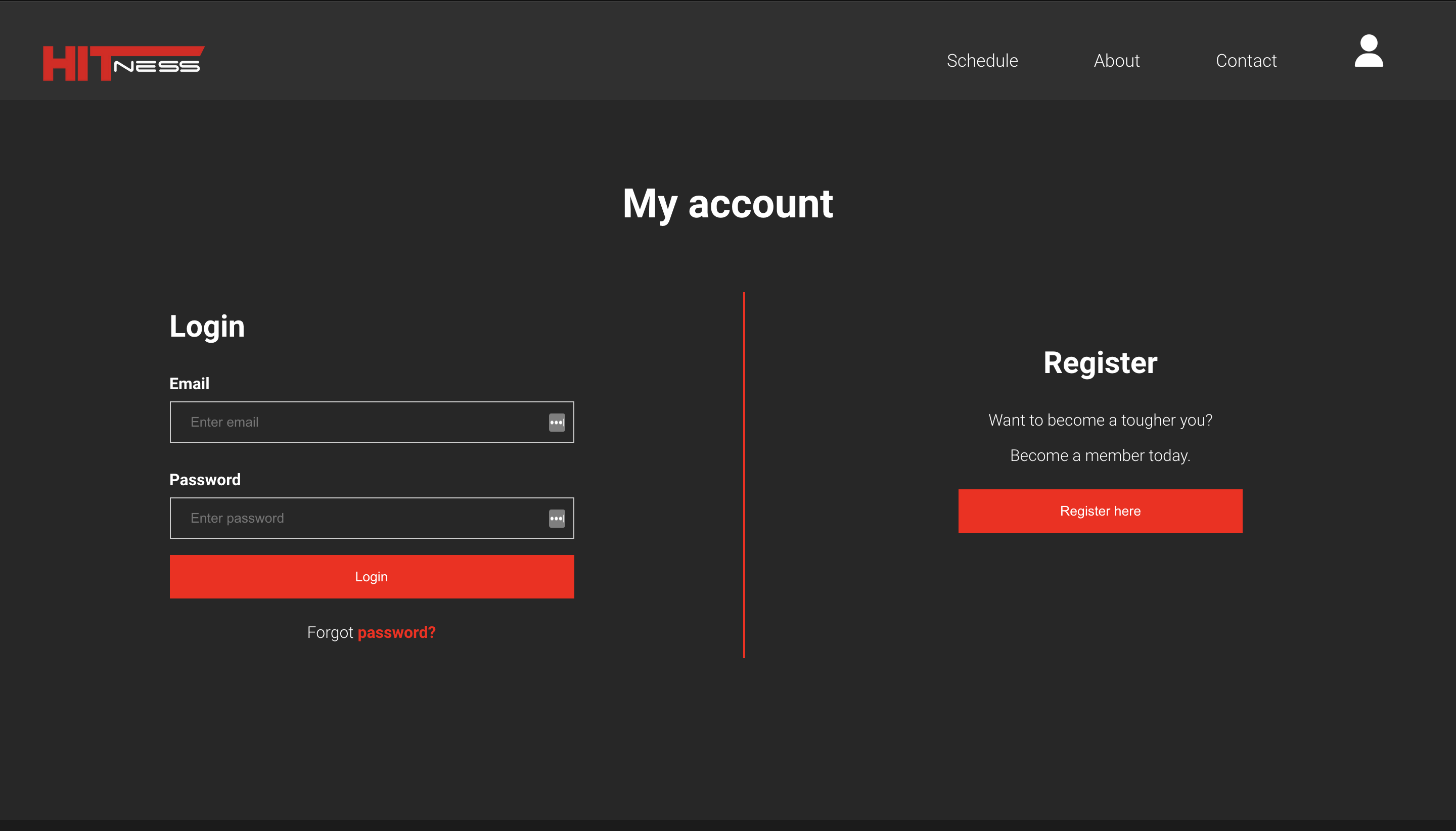Go to the About page

point(1116,61)
